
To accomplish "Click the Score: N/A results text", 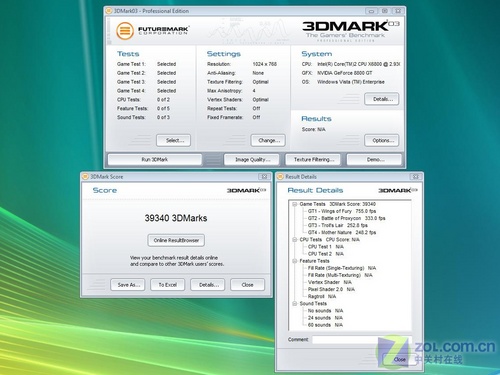I will click(x=314, y=129).
